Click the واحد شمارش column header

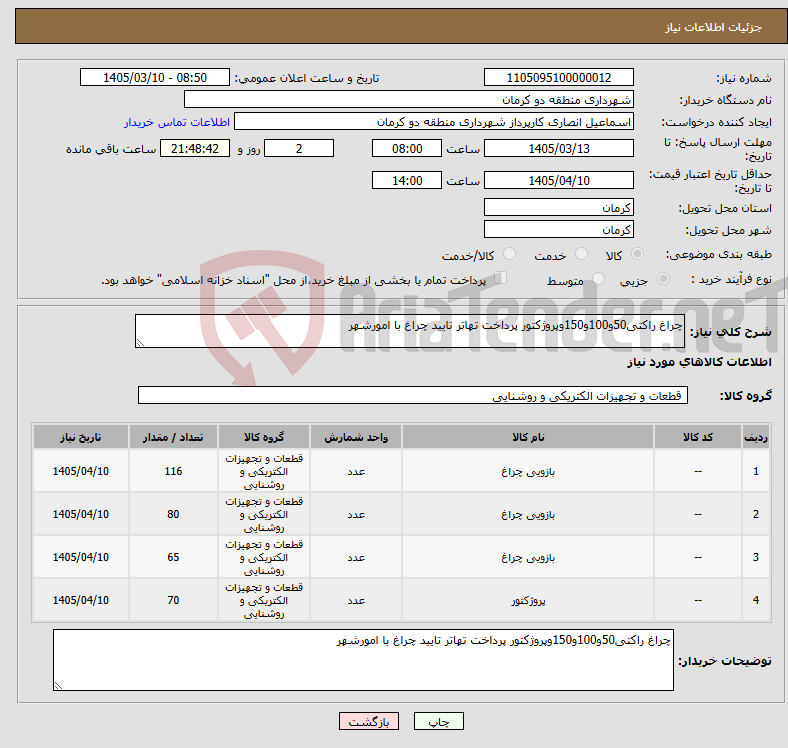pyautogui.click(x=356, y=437)
